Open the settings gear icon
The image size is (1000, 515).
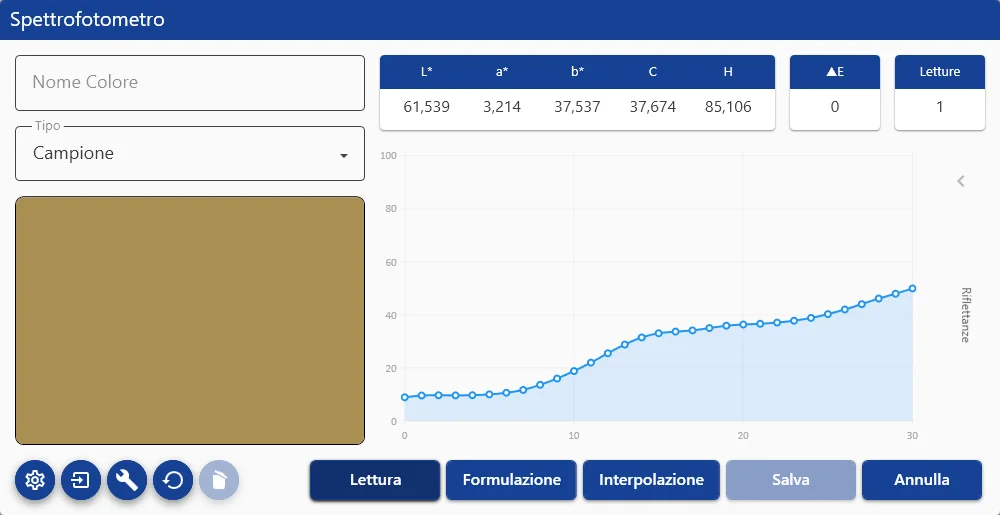point(34,480)
